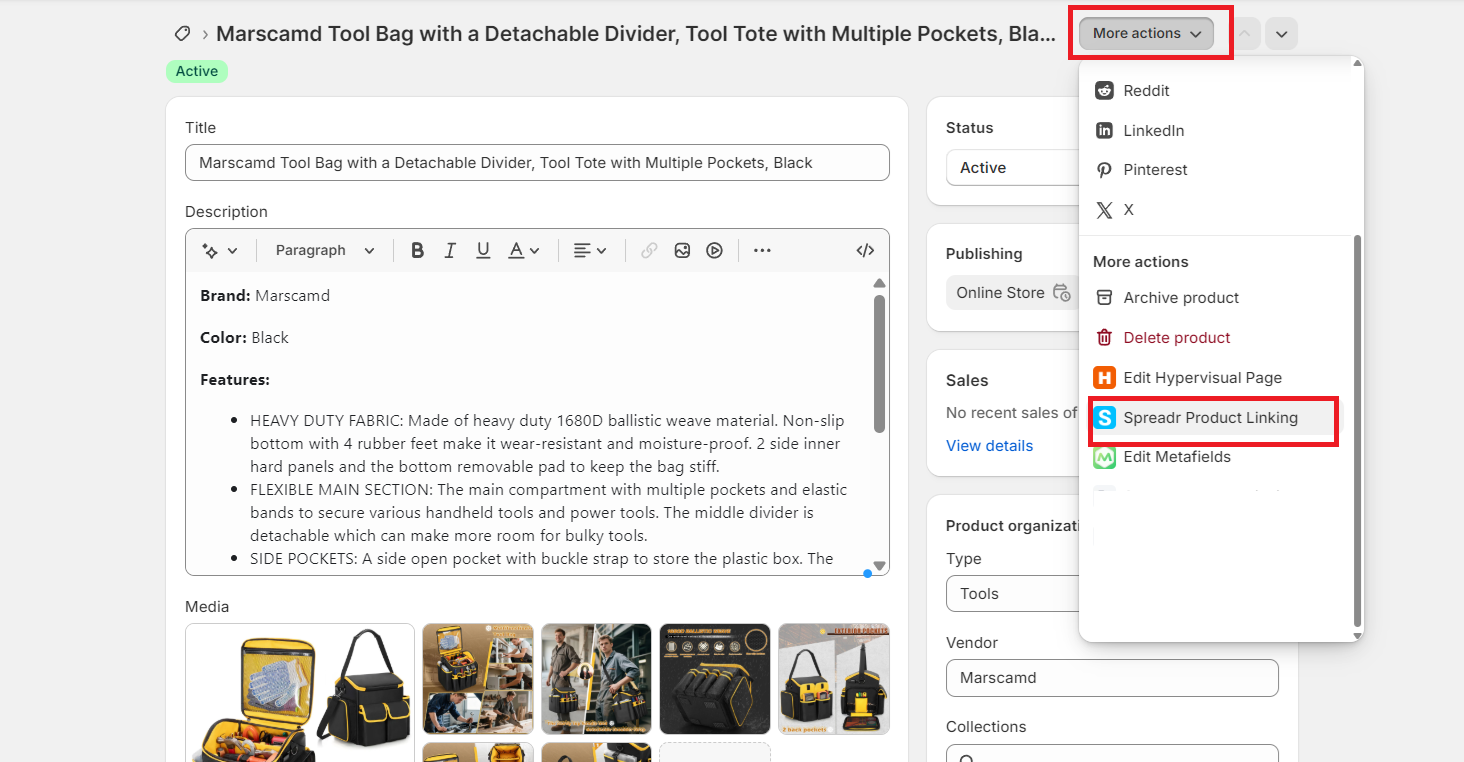This screenshot has width=1464, height=762.
Task: Toggle bold formatting
Action: pos(418,251)
